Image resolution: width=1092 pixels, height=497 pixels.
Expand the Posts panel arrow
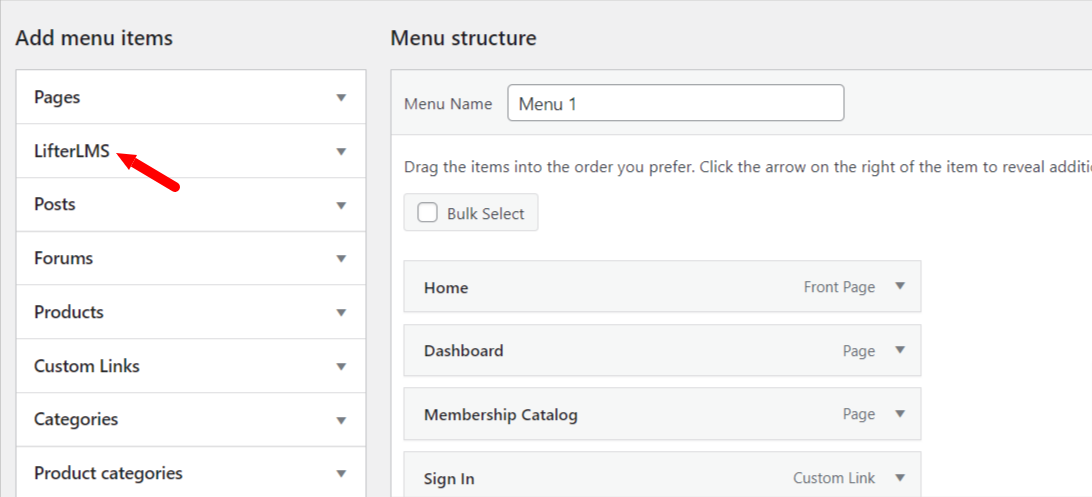[341, 205]
